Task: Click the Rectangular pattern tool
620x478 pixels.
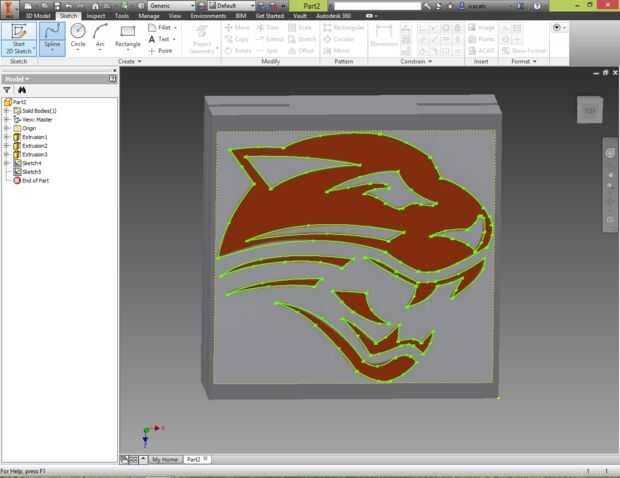Action: click(344, 27)
